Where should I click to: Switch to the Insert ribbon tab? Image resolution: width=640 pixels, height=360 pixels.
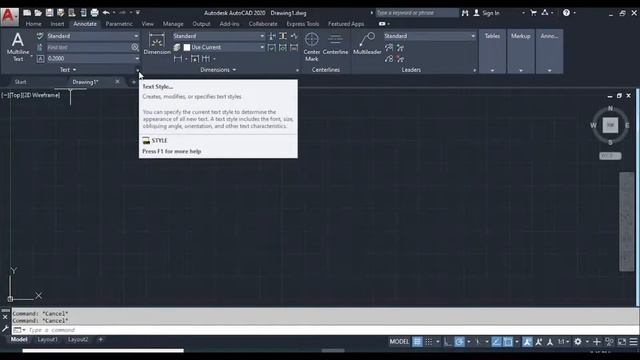pos(57,24)
